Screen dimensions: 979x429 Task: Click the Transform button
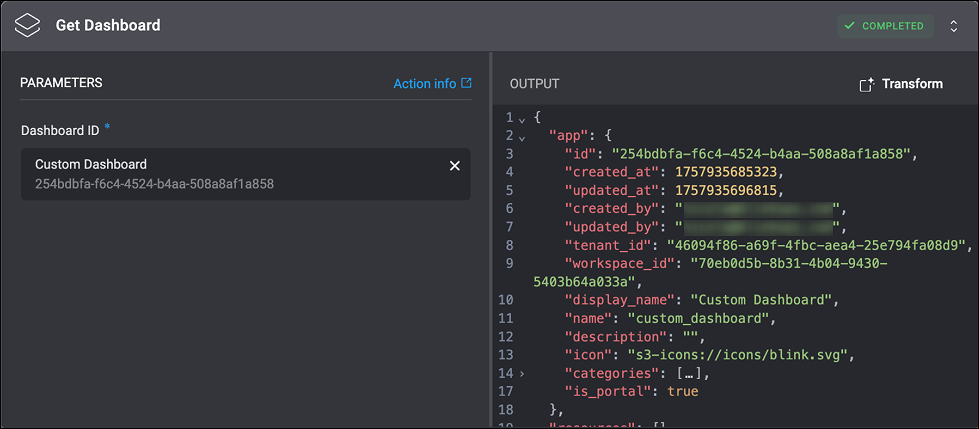coord(901,84)
